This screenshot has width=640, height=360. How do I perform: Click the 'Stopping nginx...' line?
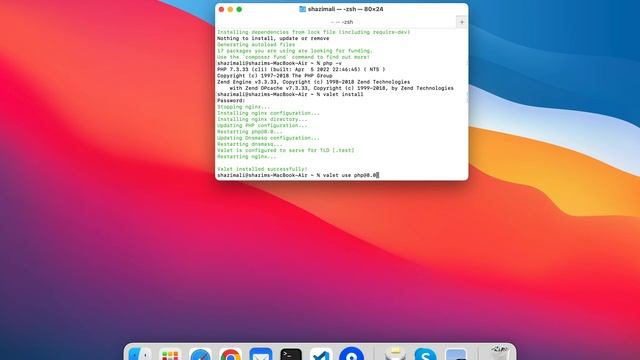coord(243,107)
